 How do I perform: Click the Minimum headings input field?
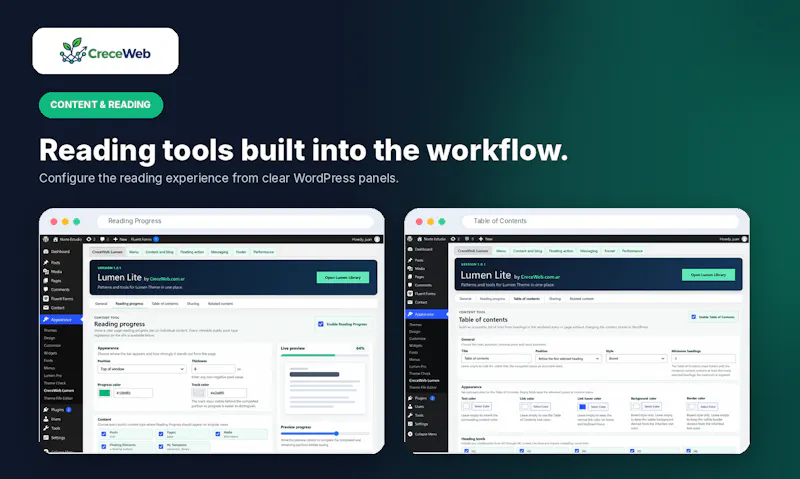704,359
